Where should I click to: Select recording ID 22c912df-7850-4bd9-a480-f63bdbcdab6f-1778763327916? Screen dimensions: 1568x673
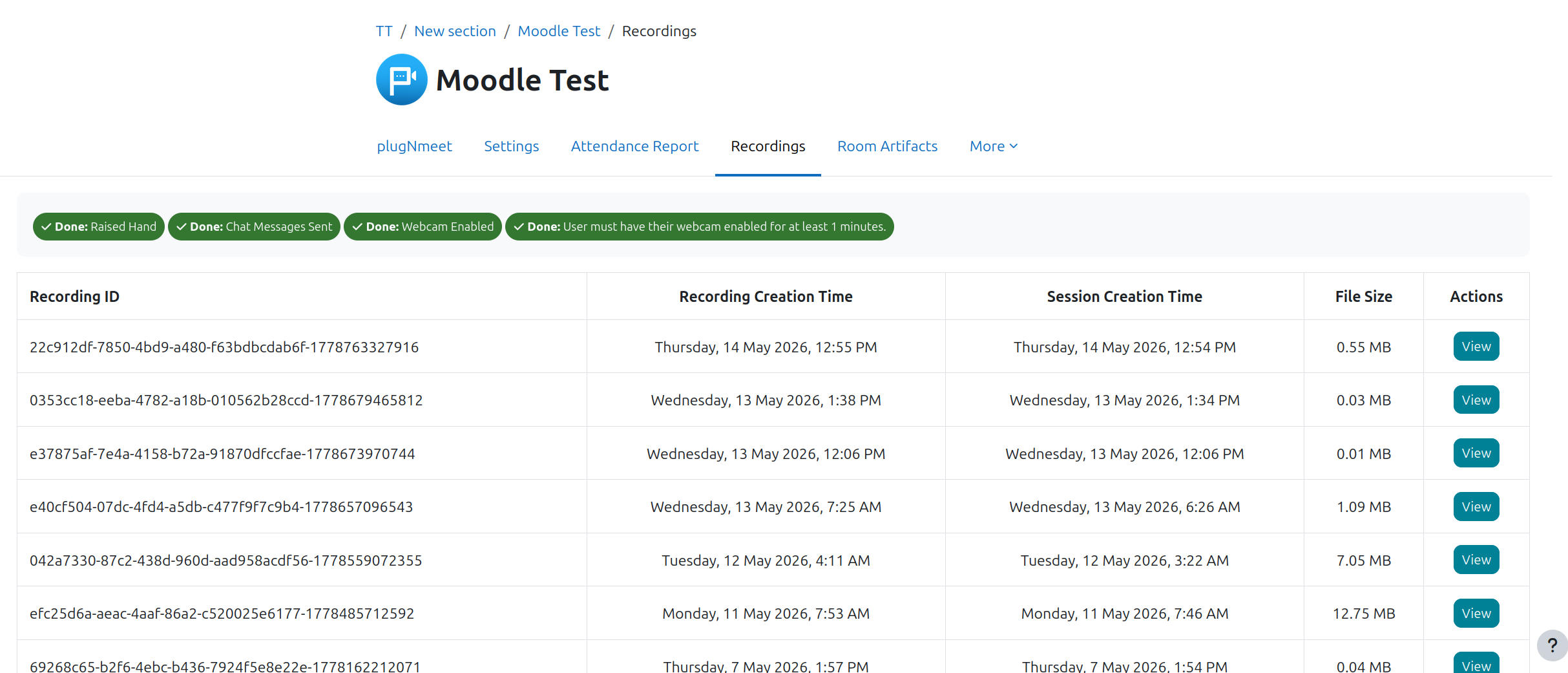224,347
